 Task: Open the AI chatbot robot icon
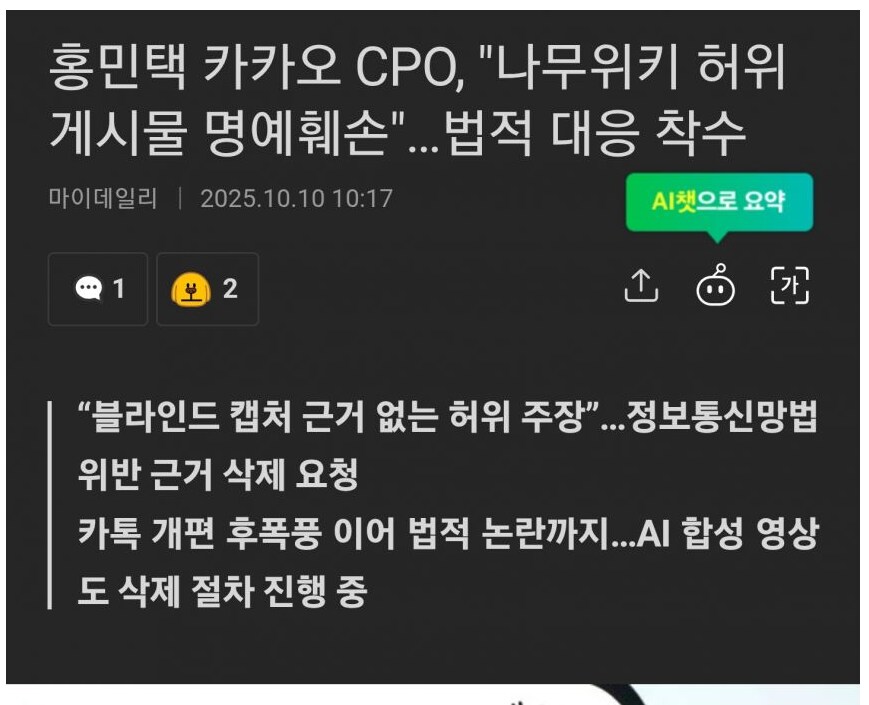click(715, 285)
